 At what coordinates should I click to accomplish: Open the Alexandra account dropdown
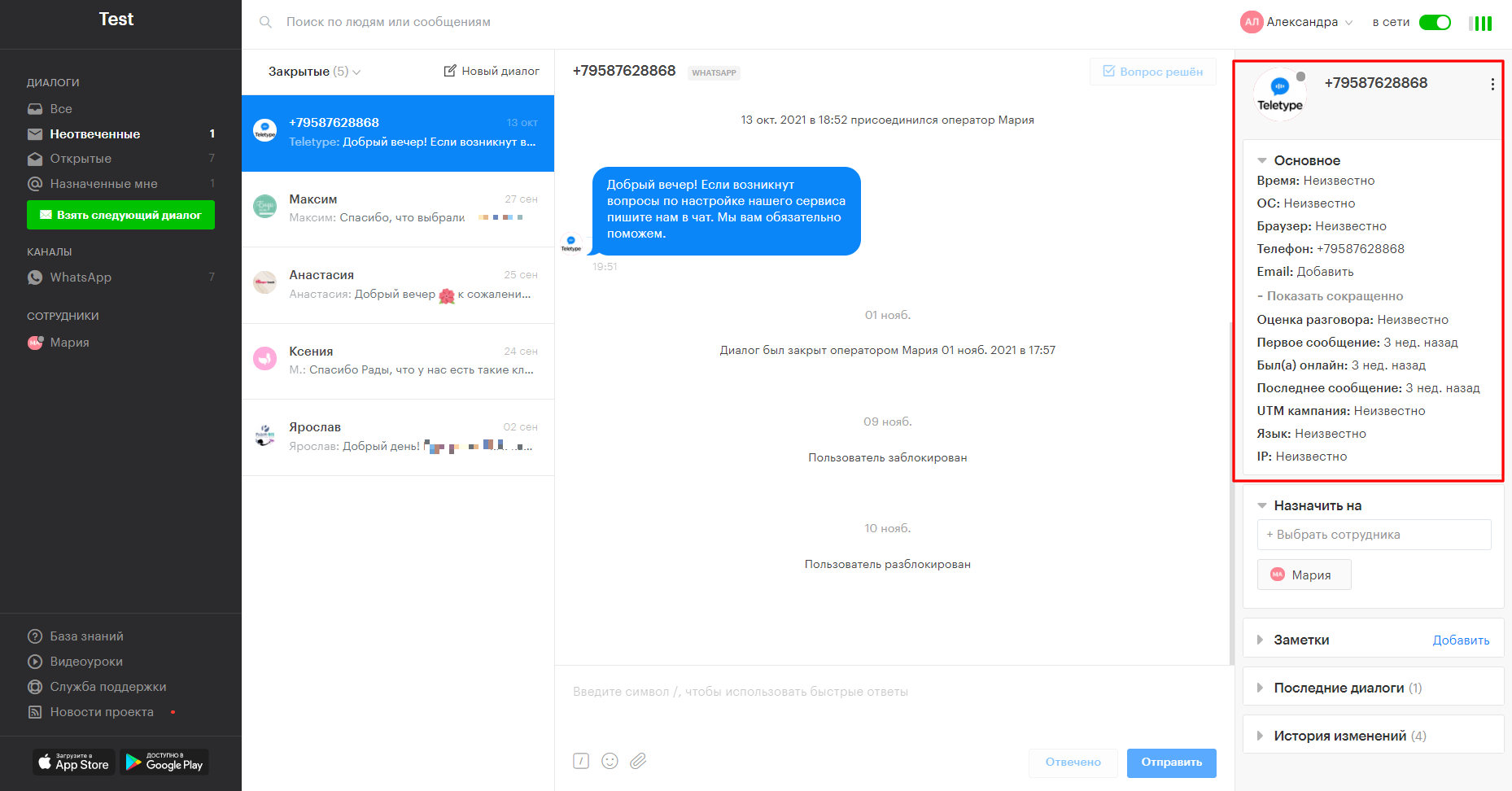pyautogui.click(x=1297, y=22)
